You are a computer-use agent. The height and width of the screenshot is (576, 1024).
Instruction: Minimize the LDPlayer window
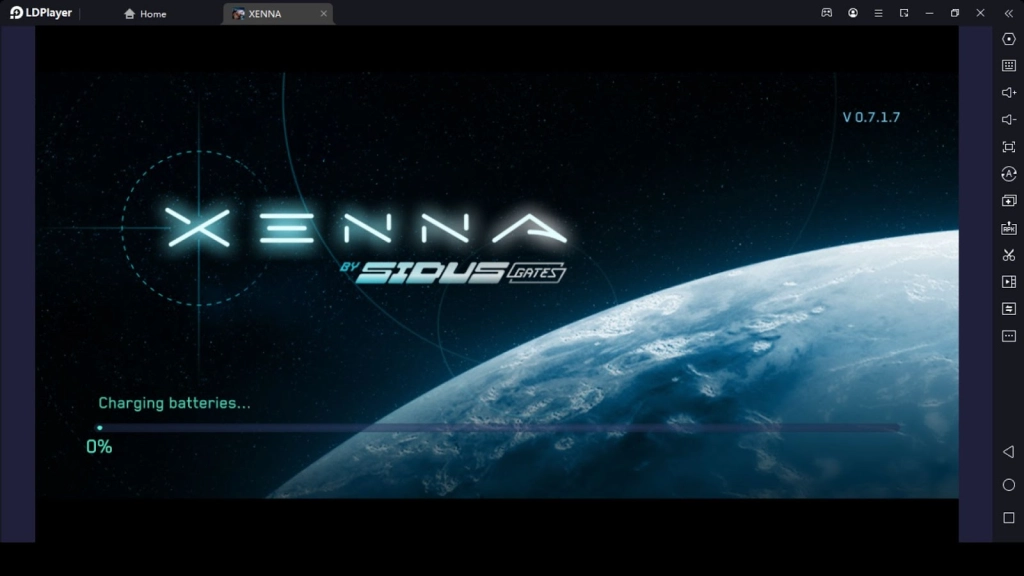(x=929, y=13)
